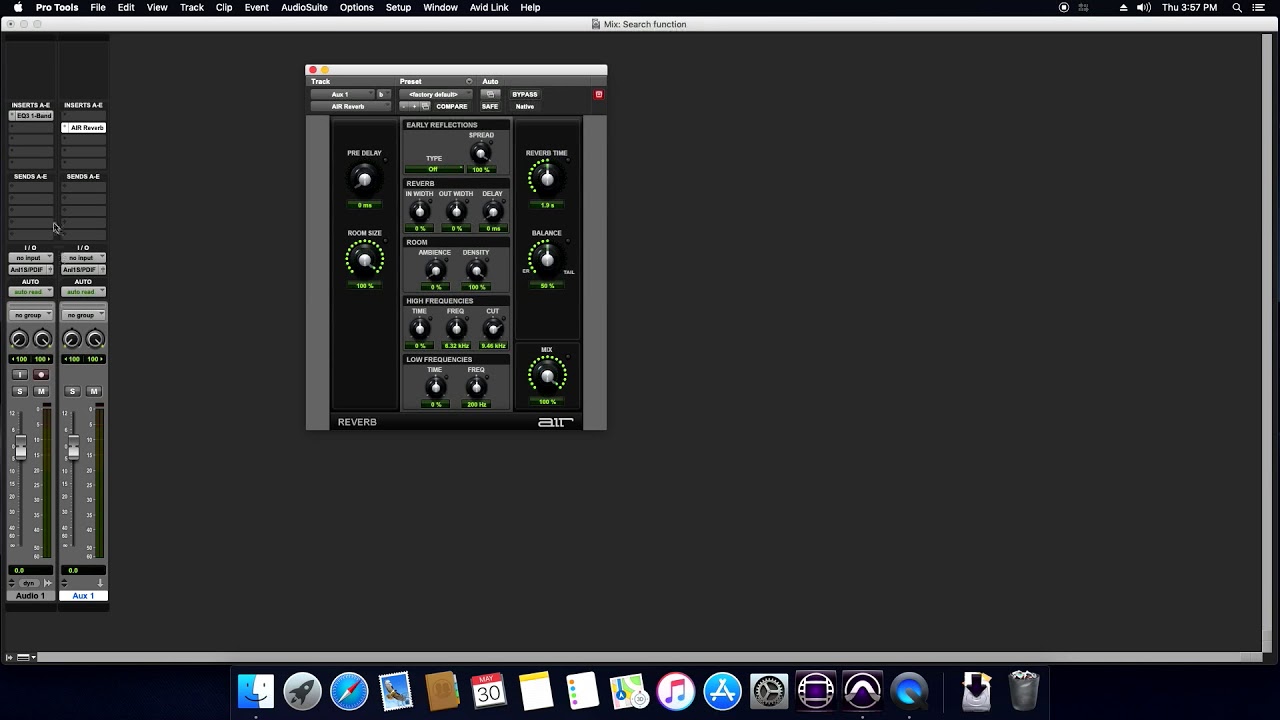Open the Preset section round menu button
Viewport: 1280px width, 720px height.
click(469, 81)
